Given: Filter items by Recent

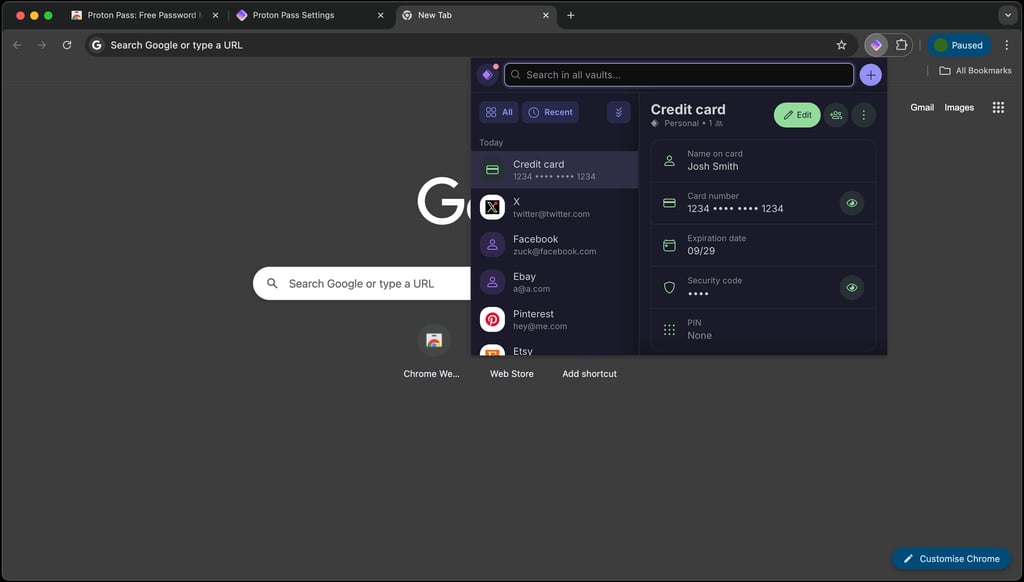Looking at the screenshot, I should click(550, 112).
